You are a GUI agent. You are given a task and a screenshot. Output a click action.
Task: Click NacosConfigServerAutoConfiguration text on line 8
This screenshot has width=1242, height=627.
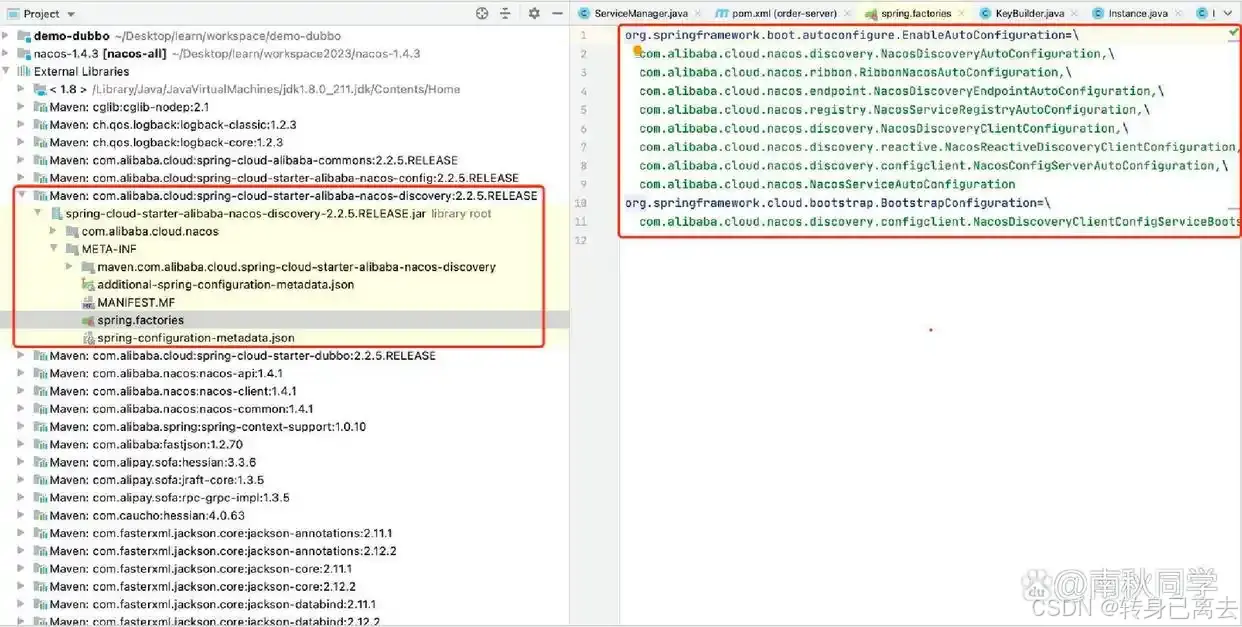(1093, 166)
